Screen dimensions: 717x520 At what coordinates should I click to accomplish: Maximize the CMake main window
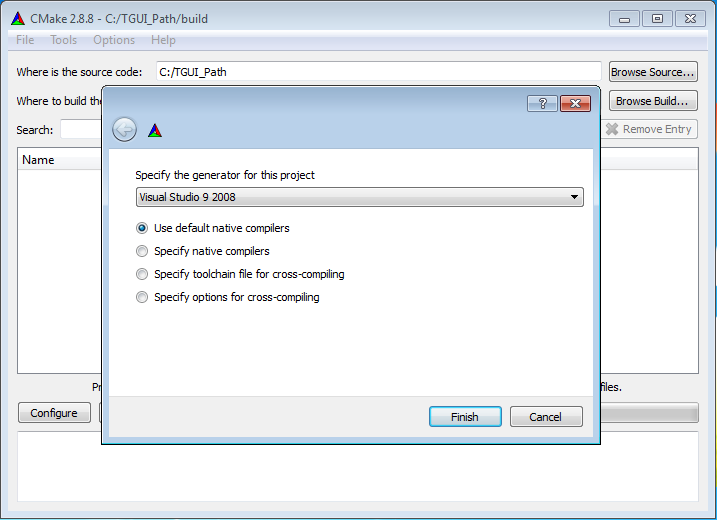657,19
